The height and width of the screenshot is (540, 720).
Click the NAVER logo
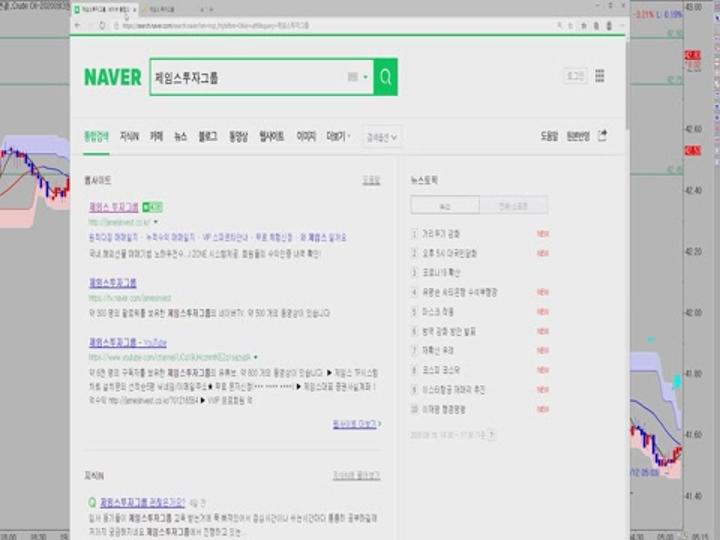112,77
